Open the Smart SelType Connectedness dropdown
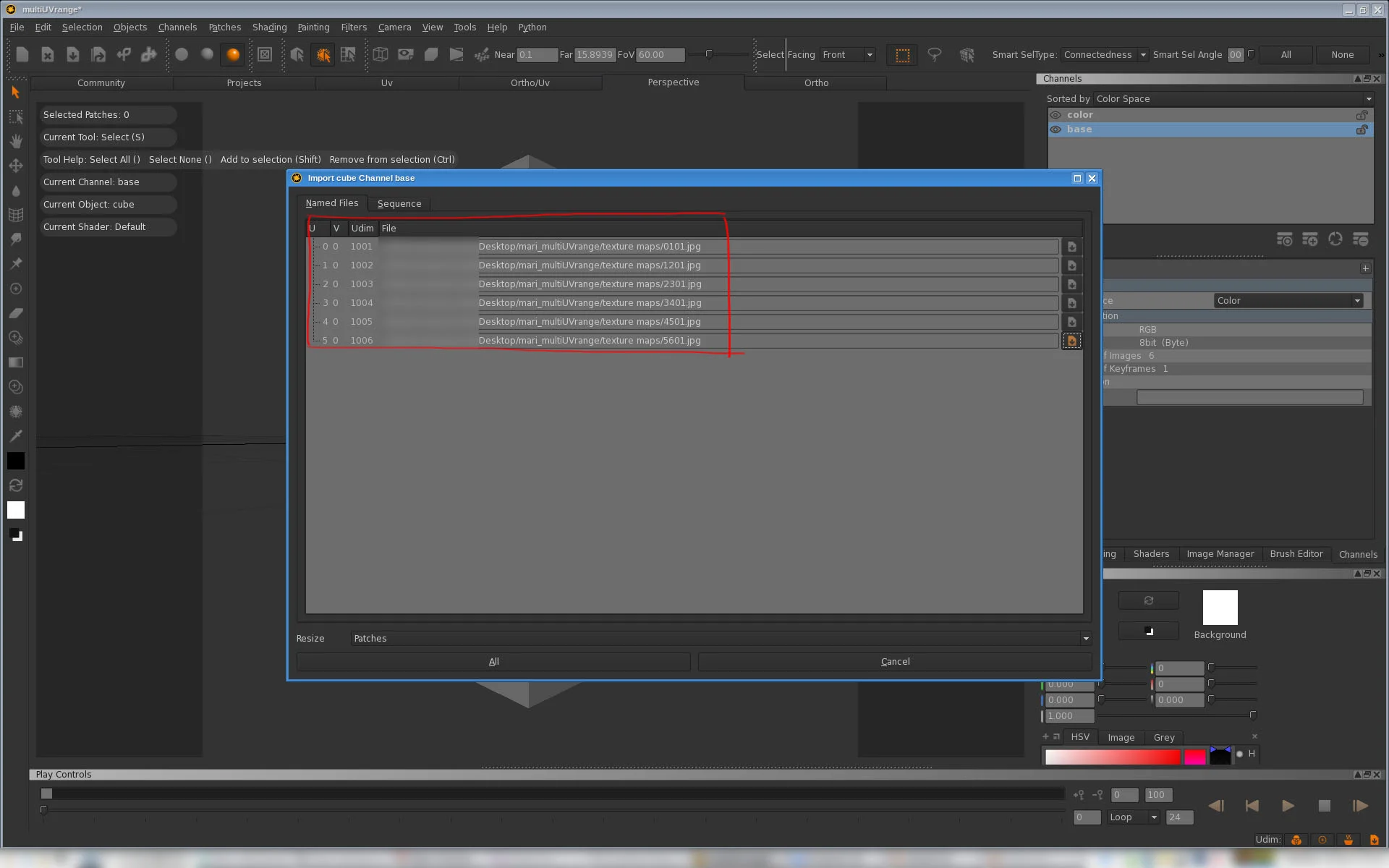This screenshot has width=1389, height=868. [1105, 55]
